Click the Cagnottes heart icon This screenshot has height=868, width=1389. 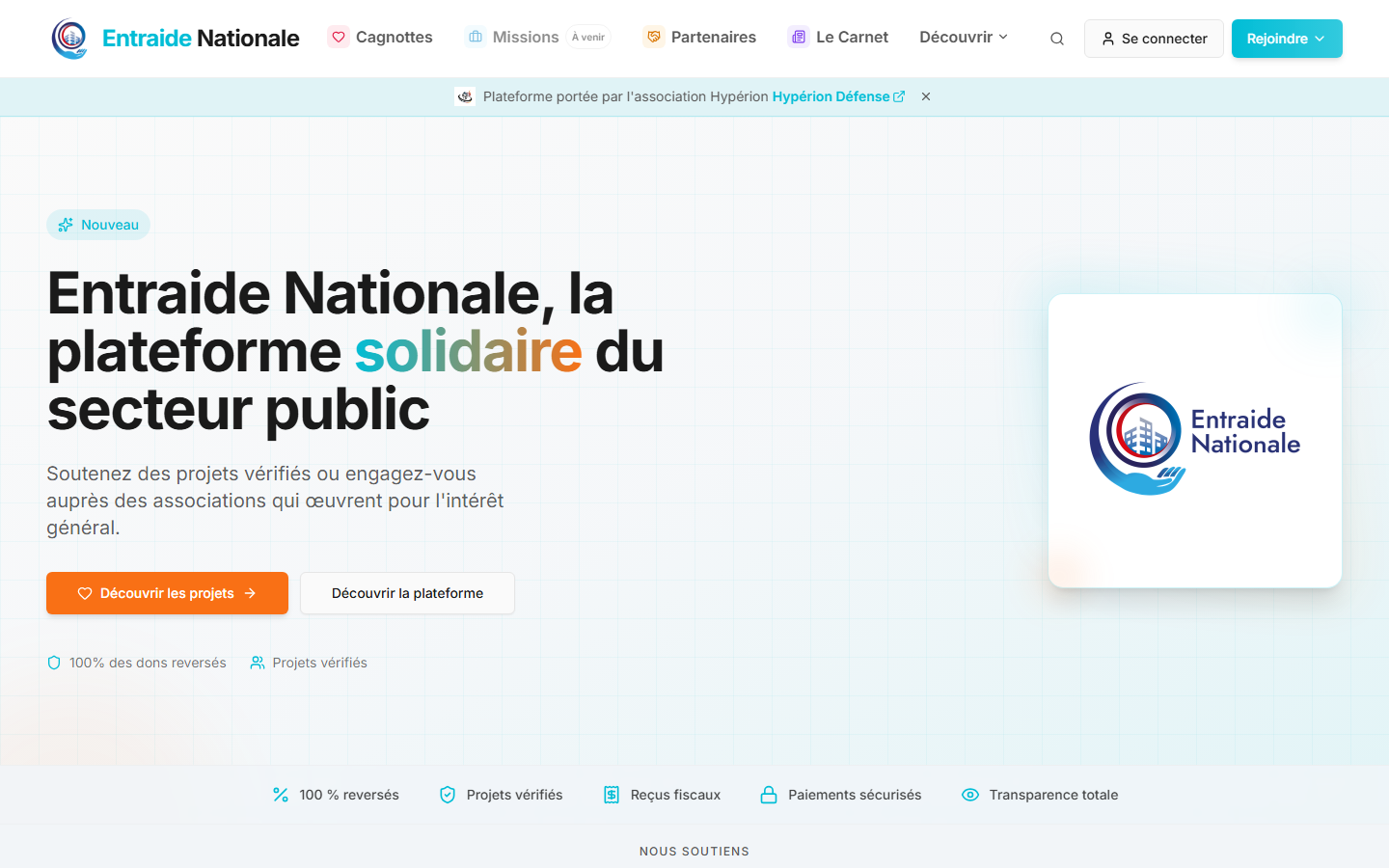point(339,37)
